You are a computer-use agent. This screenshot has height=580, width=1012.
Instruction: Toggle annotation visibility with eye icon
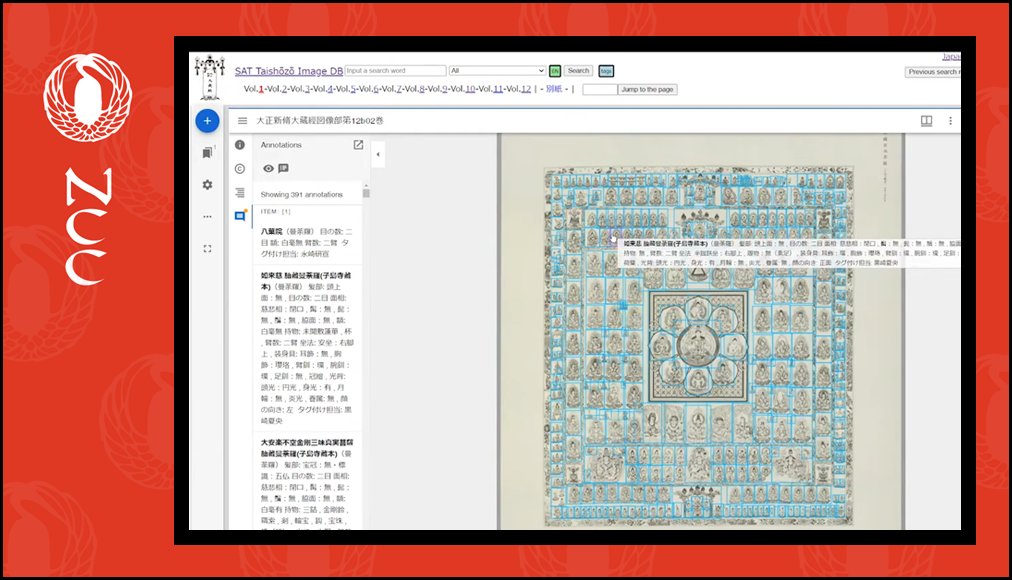tap(268, 168)
